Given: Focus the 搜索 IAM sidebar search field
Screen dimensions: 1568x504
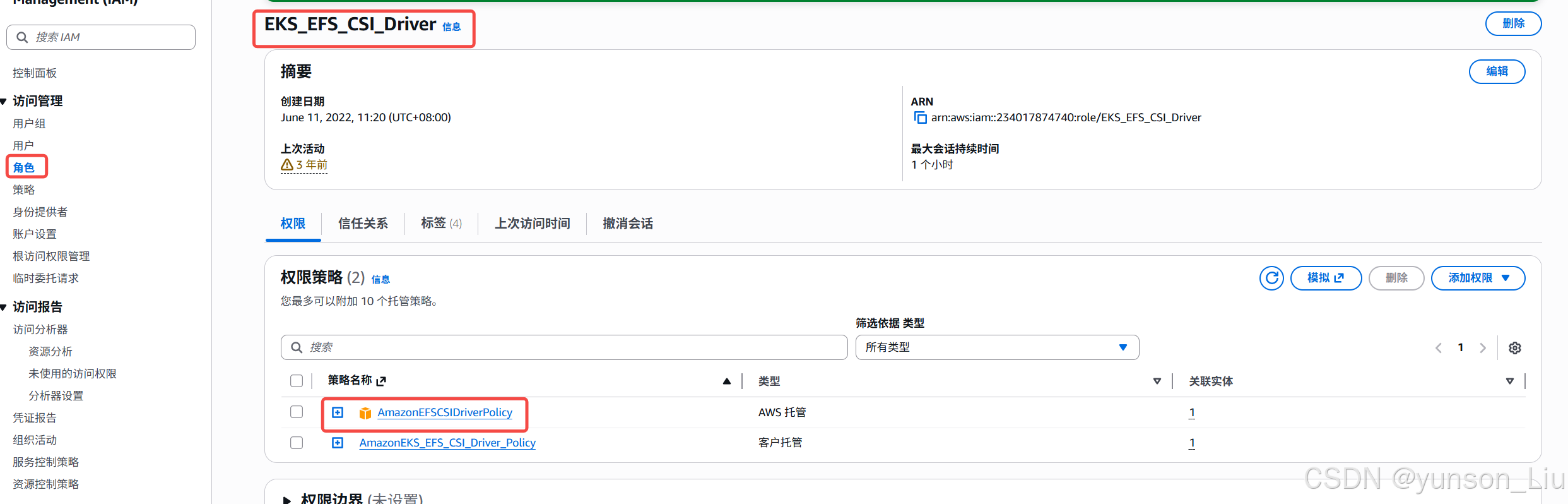Looking at the screenshot, I should tap(101, 37).
